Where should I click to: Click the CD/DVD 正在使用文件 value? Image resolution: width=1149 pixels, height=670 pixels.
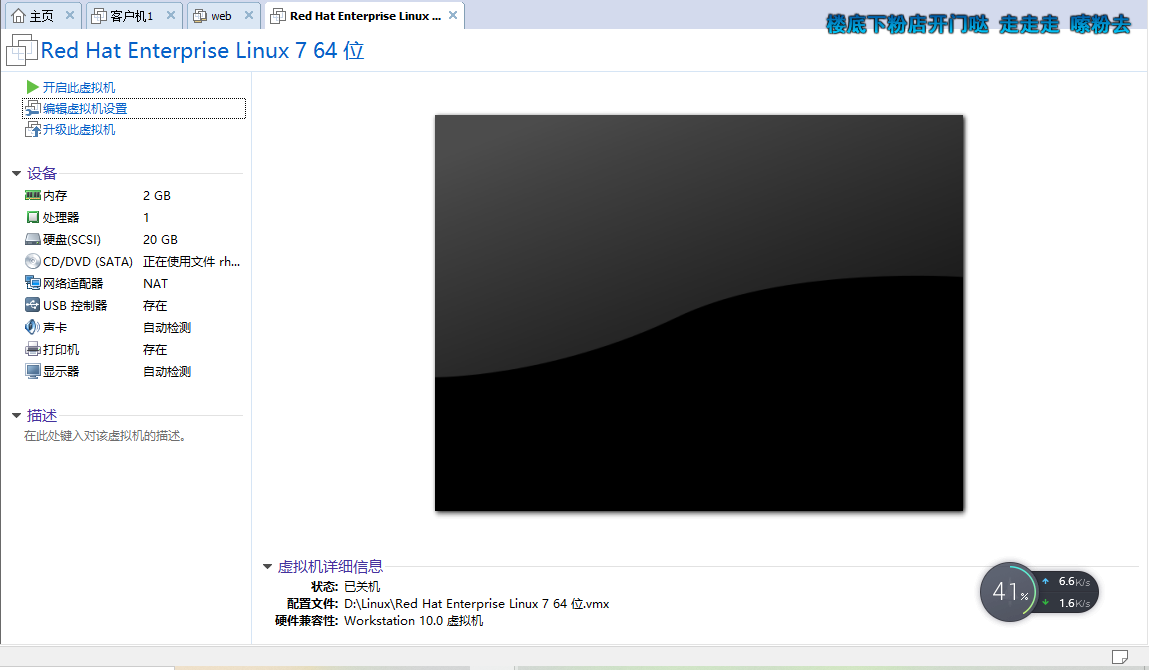[x=191, y=262]
